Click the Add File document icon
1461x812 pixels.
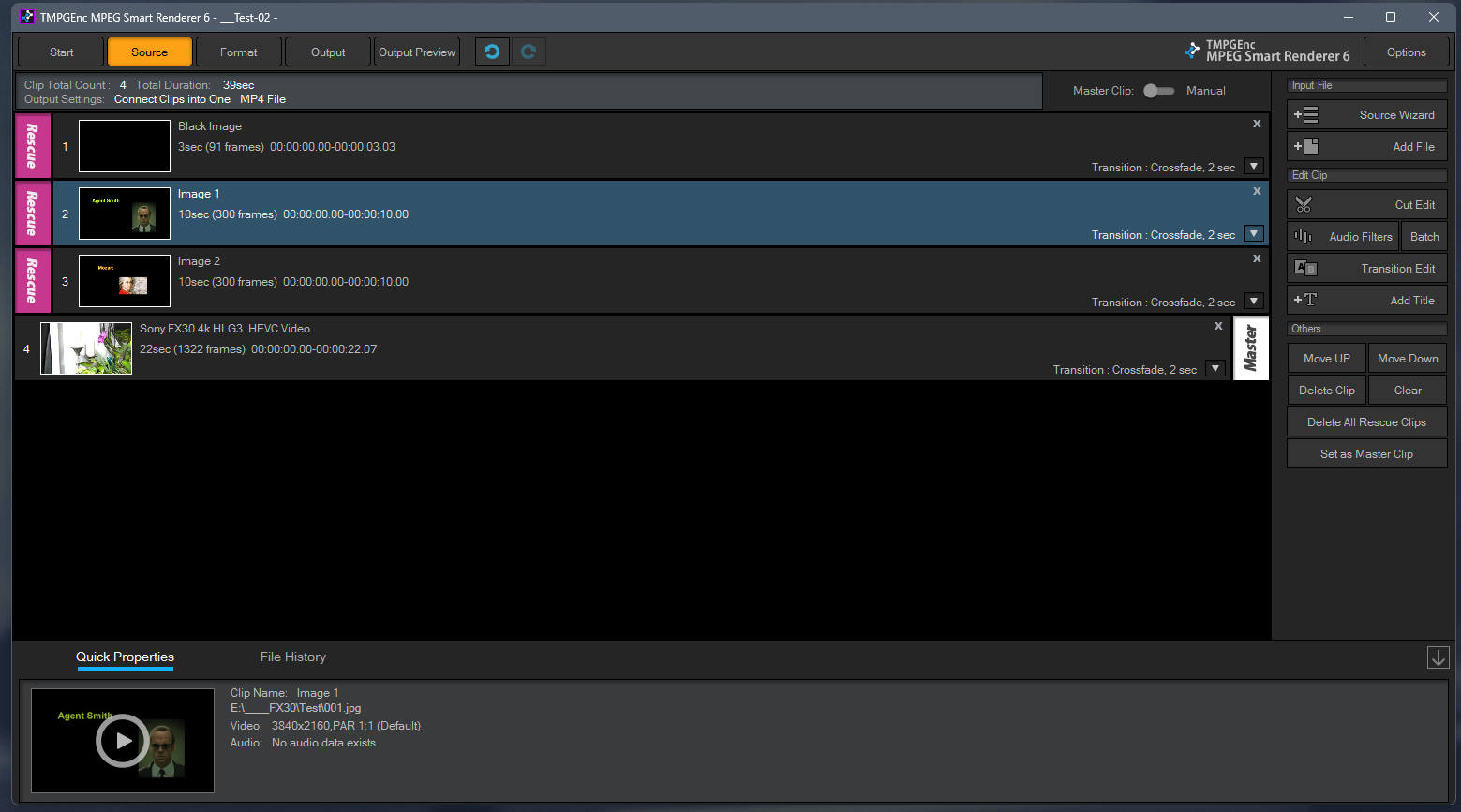tap(1305, 146)
